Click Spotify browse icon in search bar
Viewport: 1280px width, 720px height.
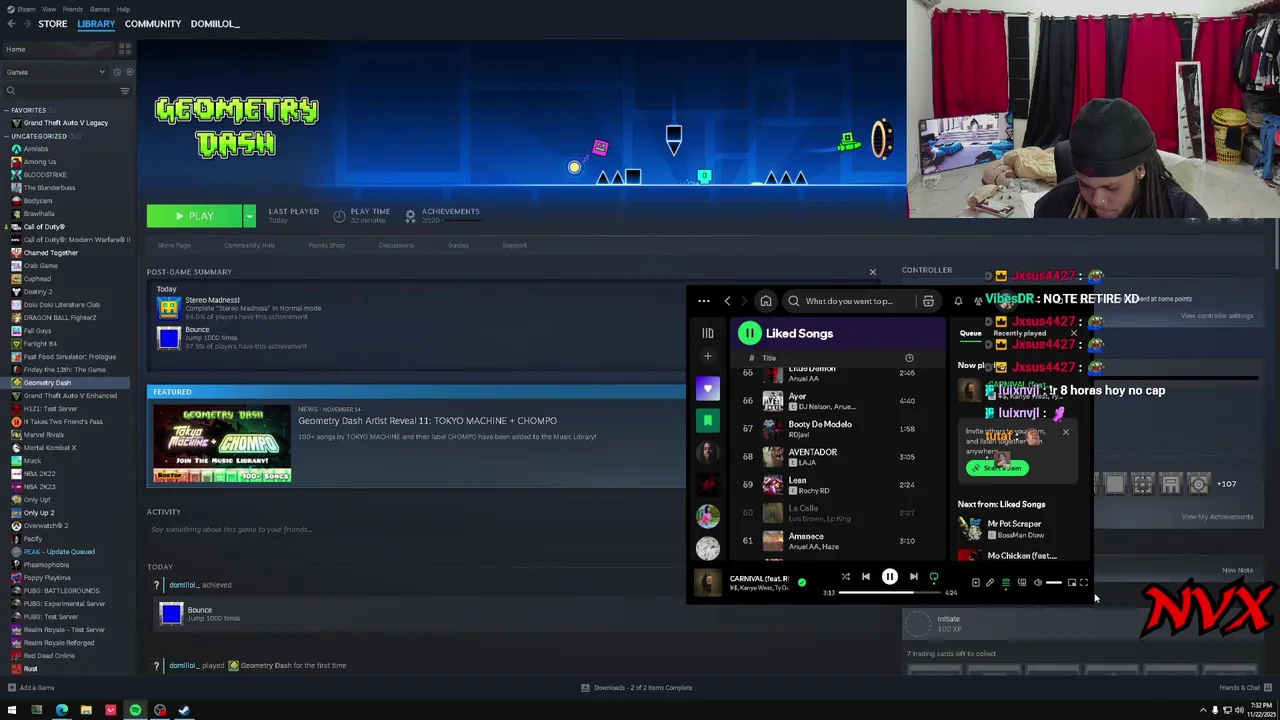click(928, 301)
